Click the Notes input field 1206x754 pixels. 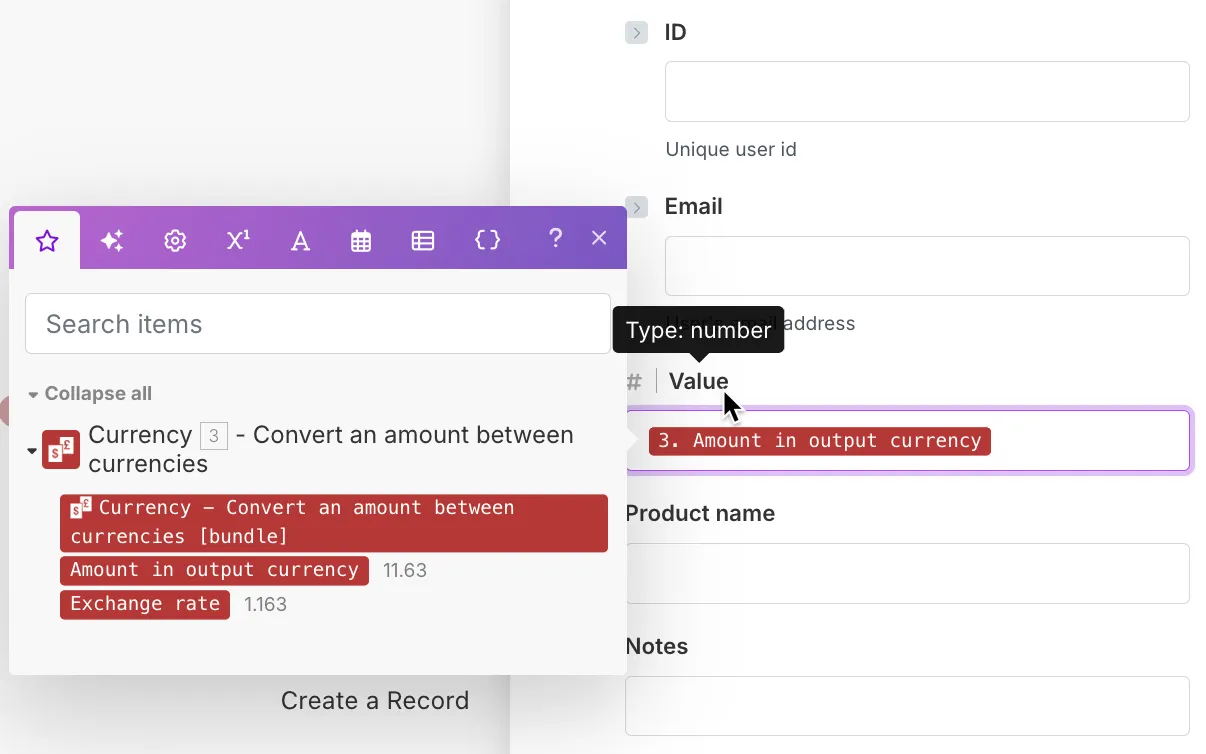908,706
